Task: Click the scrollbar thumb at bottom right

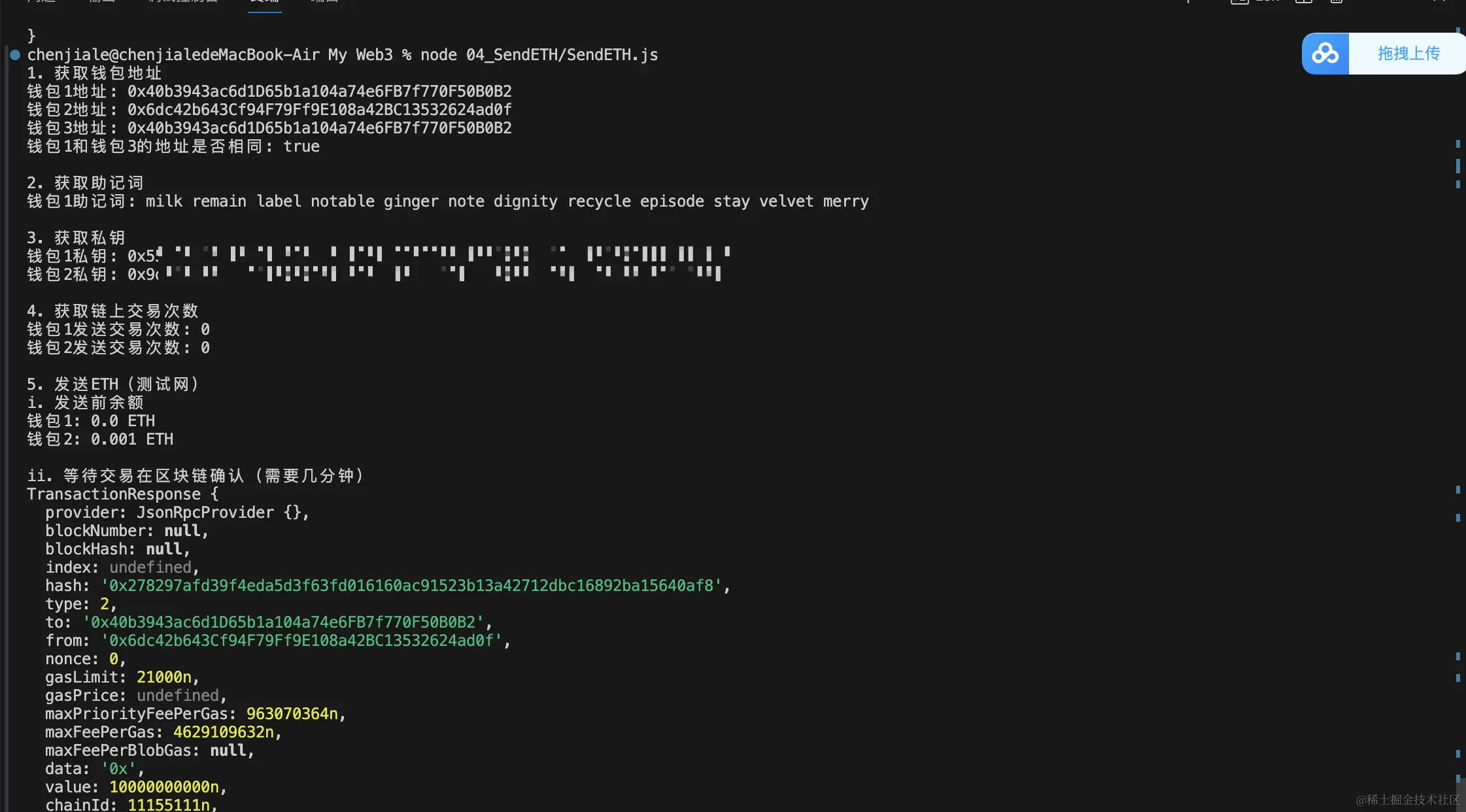Action: (1461, 794)
